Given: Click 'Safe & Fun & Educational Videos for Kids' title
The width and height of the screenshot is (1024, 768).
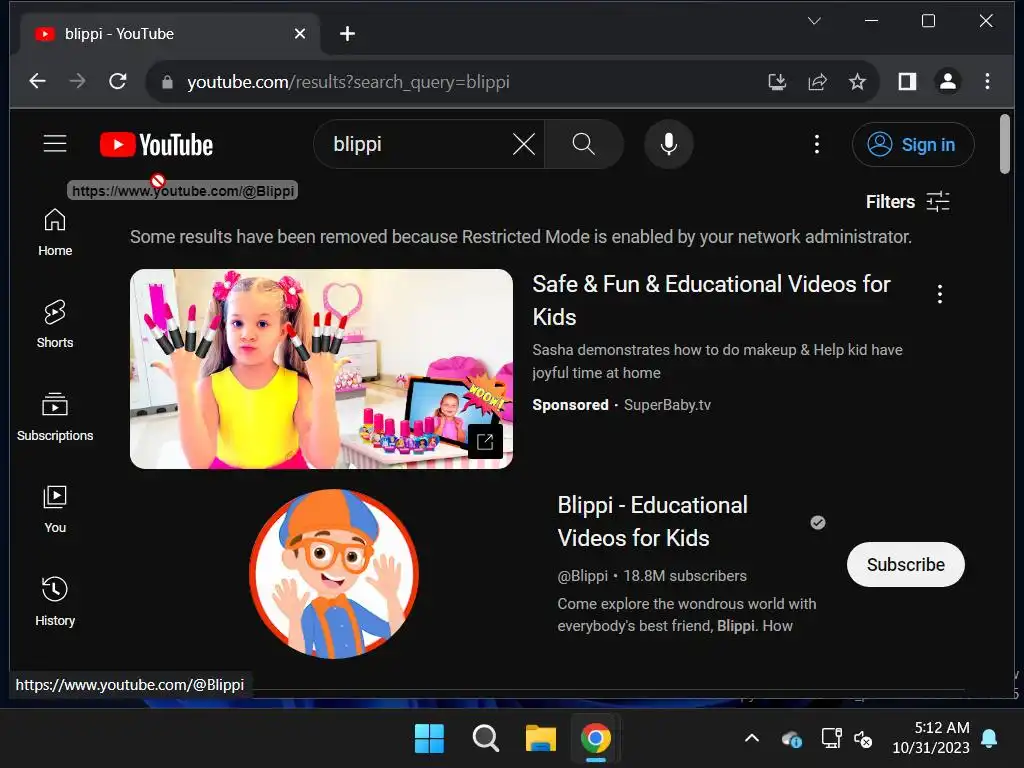Looking at the screenshot, I should point(711,300).
